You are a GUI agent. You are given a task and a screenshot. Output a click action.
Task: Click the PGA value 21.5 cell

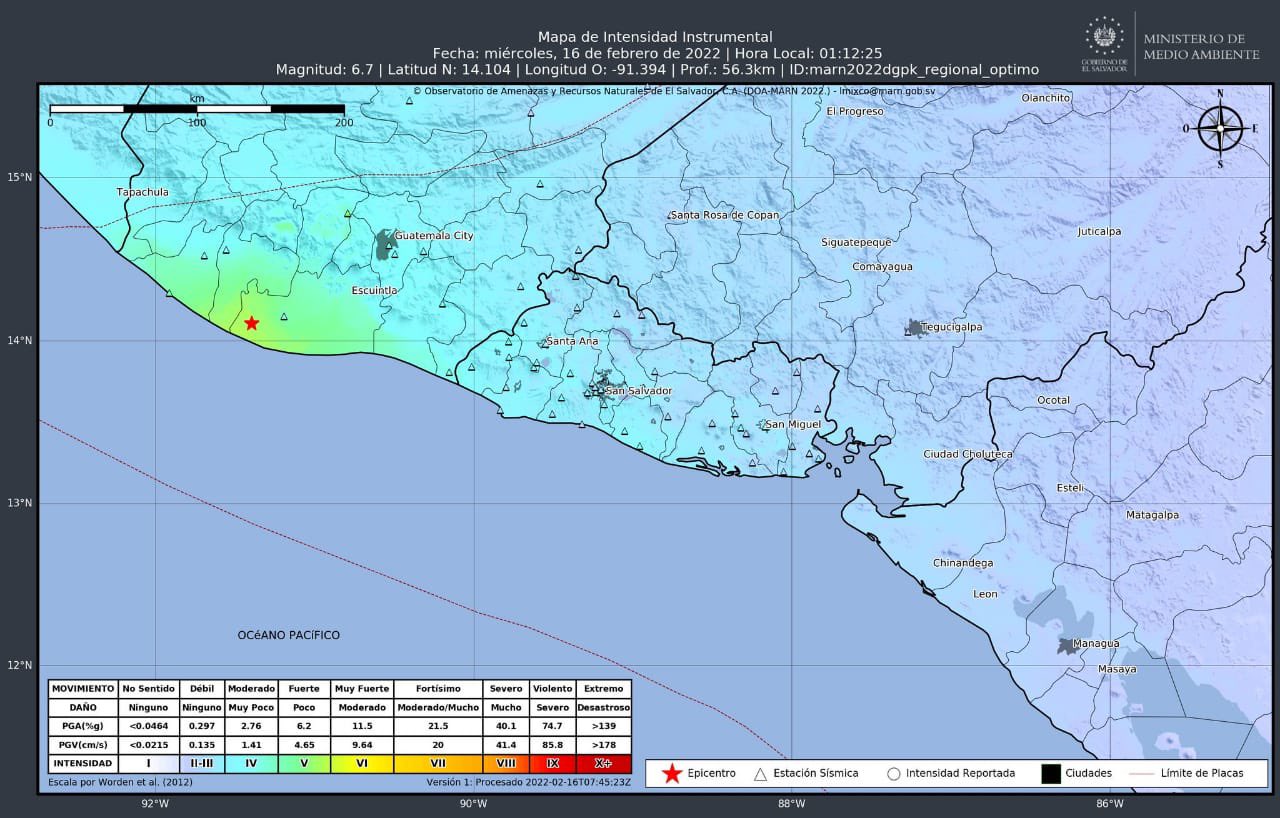[x=438, y=726]
